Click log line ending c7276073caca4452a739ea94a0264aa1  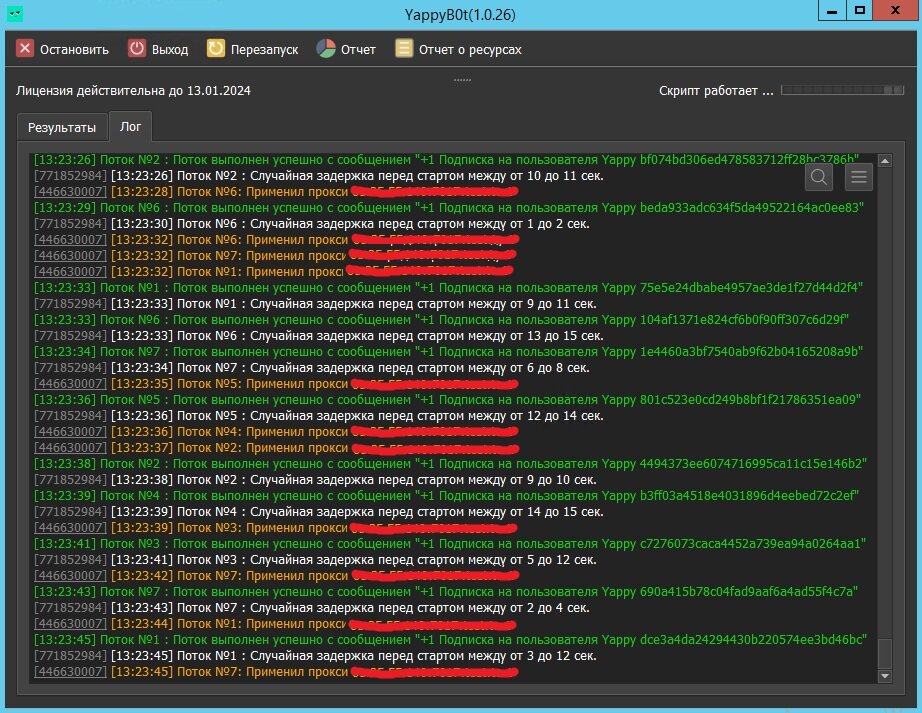point(450,544)
